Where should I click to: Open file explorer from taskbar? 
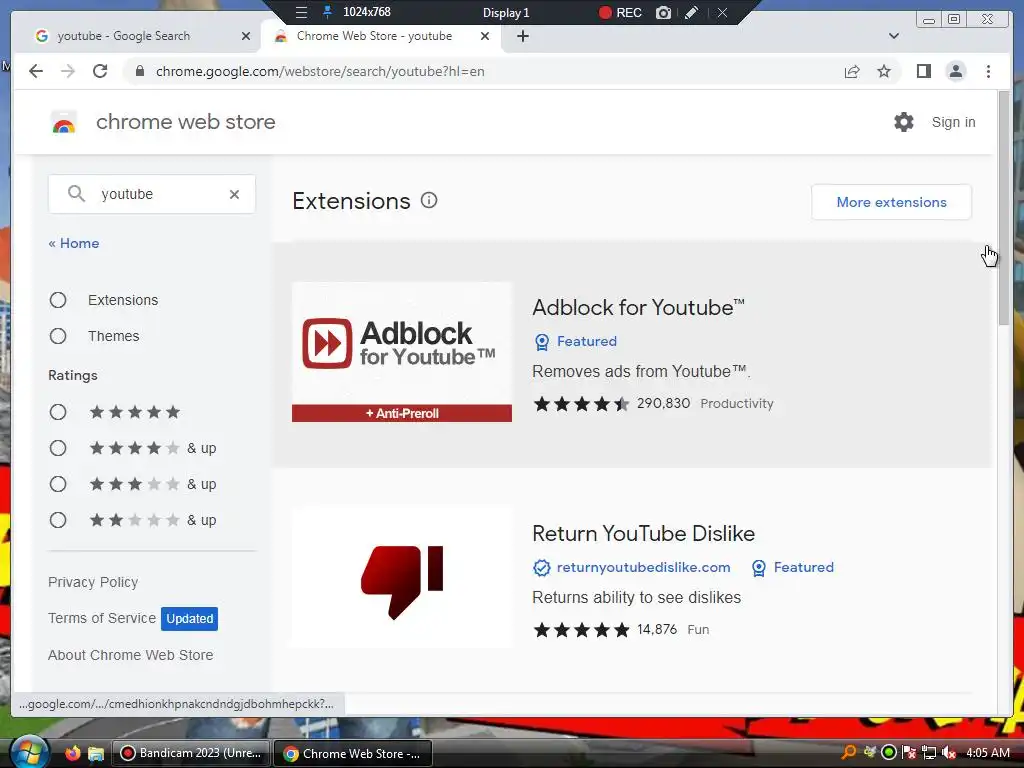point(96,754)
